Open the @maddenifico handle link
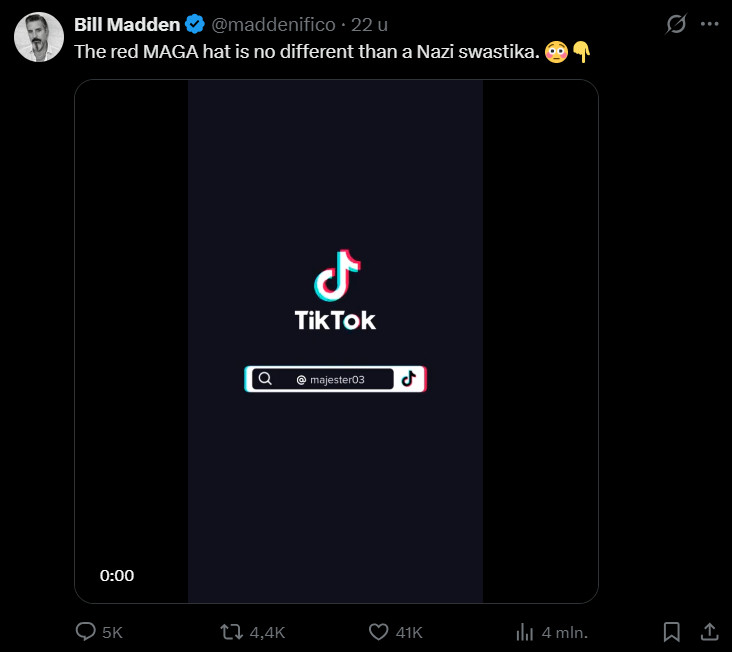This screenshot has width=732, height=652. [272, 25]
